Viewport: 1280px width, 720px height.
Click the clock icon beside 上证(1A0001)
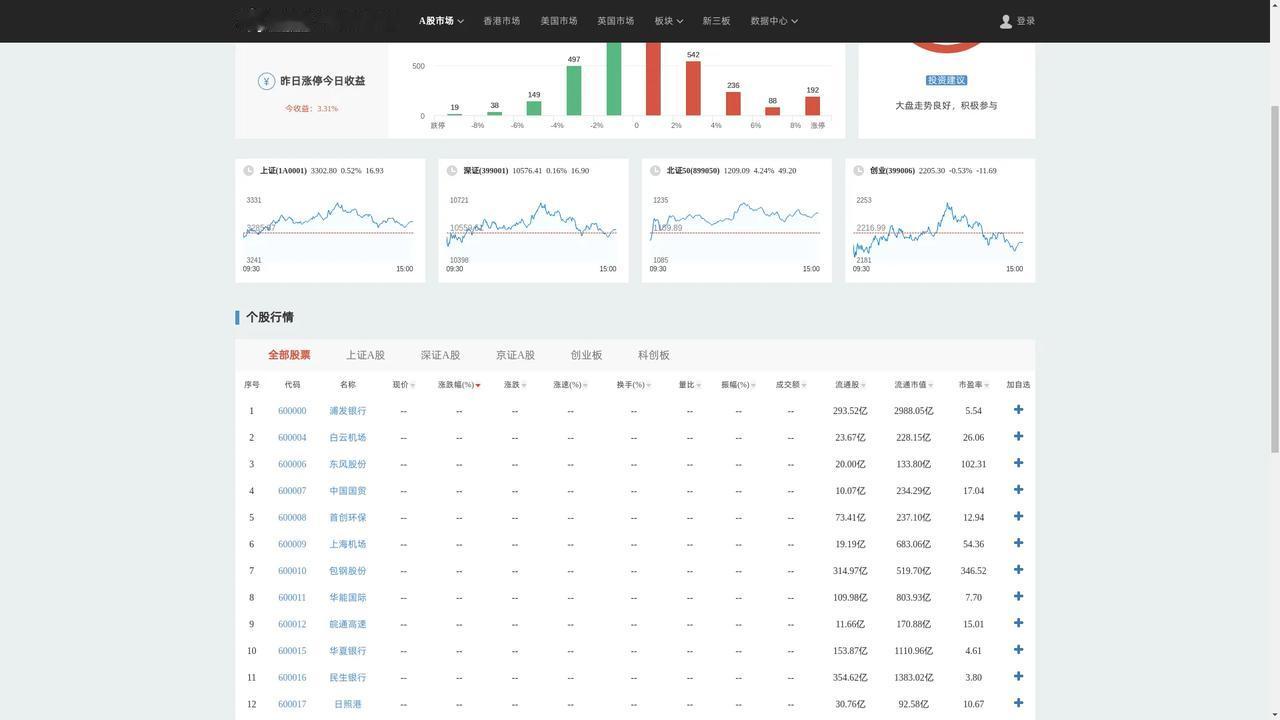click(249, 171)
